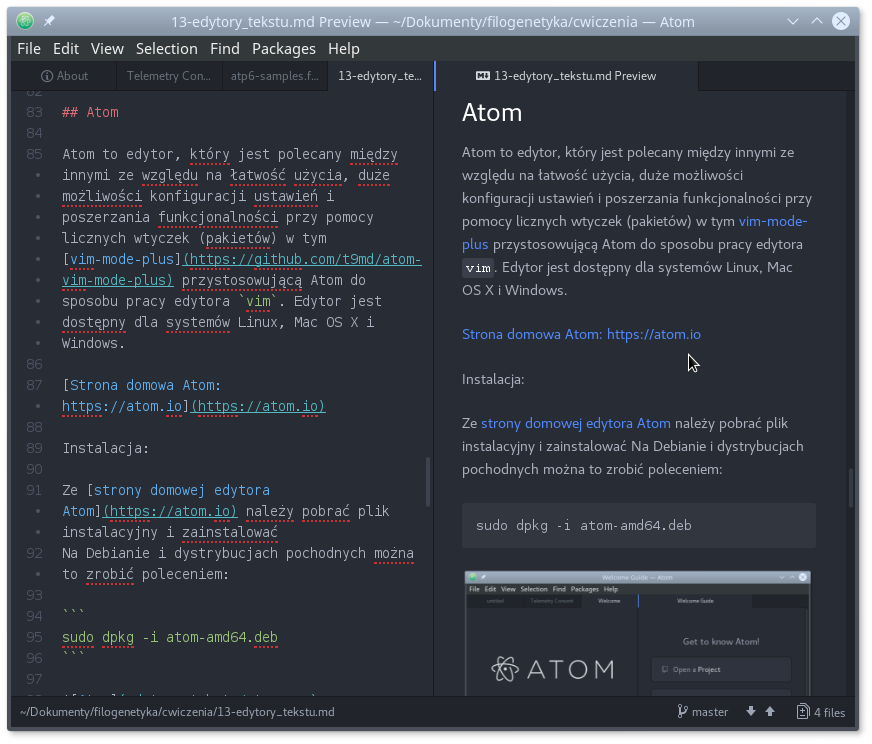Image resolution: width=872 pixels, height=744 pixels.
Task: Open the Find menu
Action: pyautogui.click(x=224, y=48)
